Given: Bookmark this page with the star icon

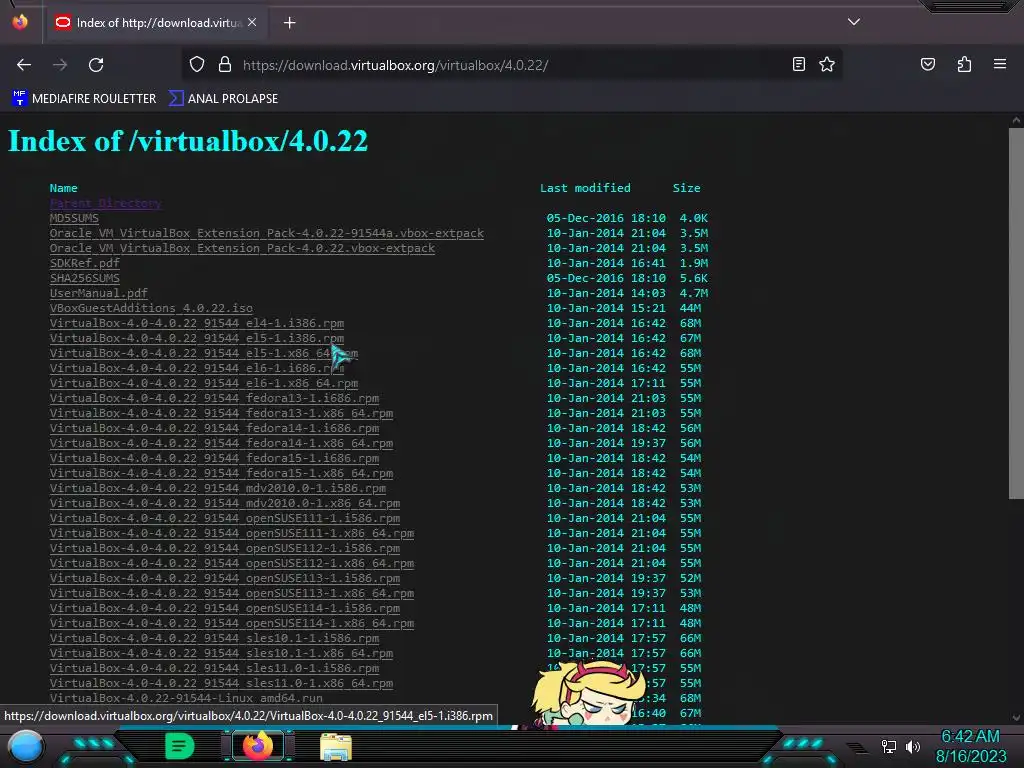Looking at the screenshot, I should [x=827, y=65].
